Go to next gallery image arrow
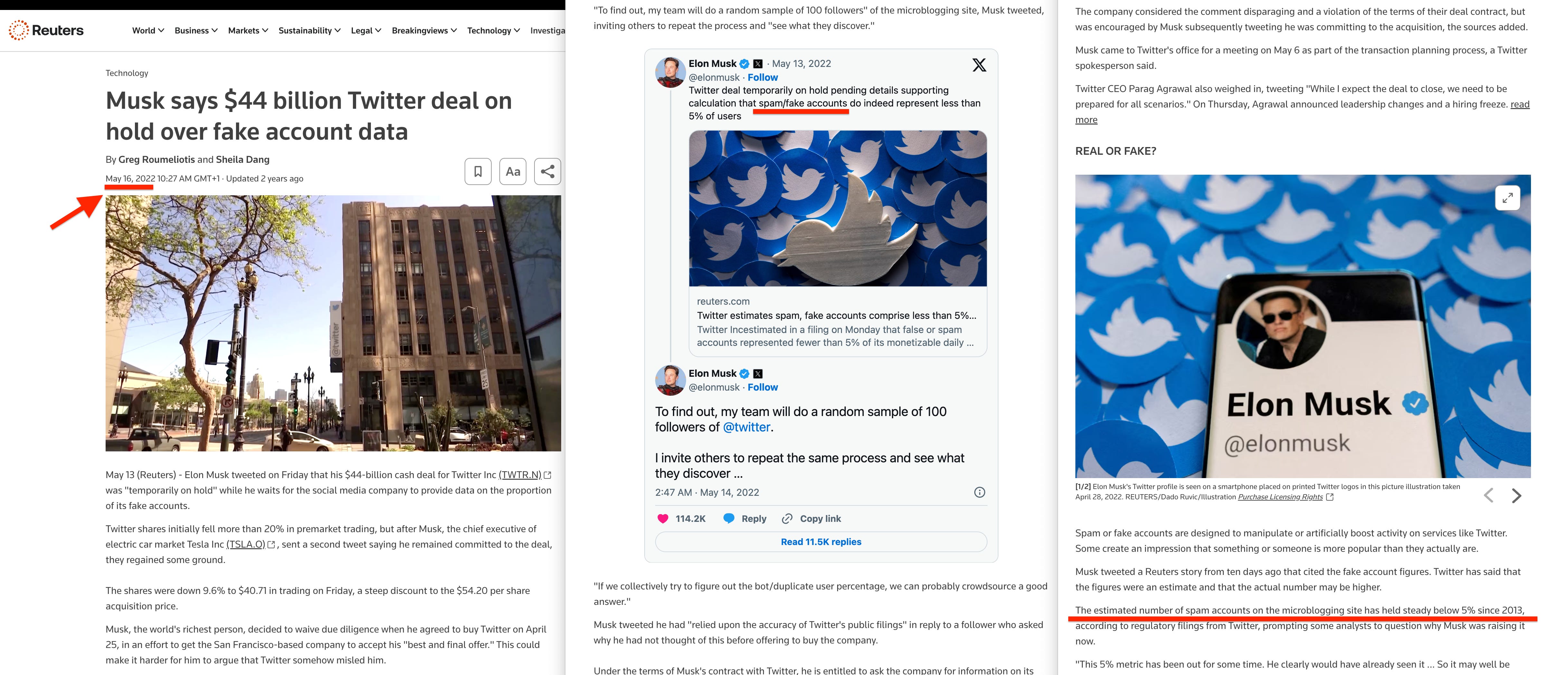 [x=1516, y=495]
